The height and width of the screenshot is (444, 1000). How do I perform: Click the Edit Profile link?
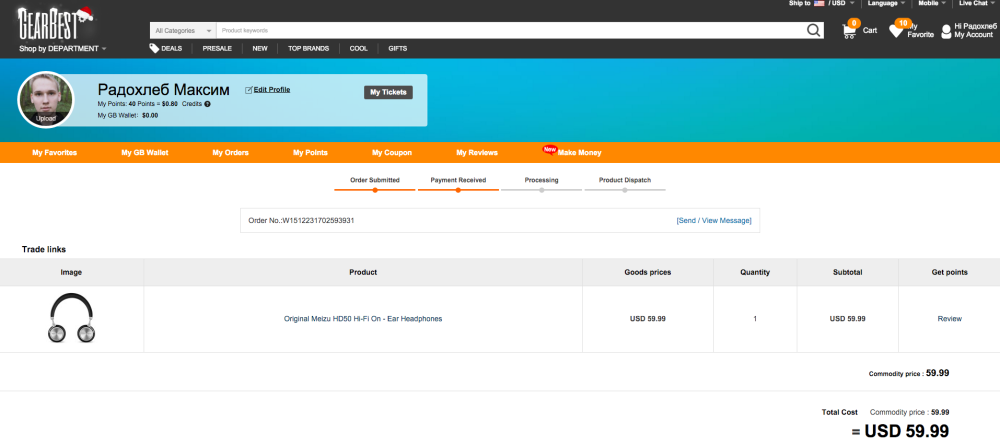coord(272,90)
